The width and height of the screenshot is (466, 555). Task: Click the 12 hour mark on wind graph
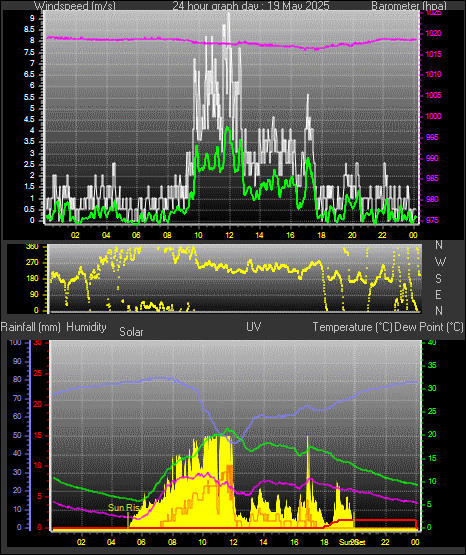pyautogui.click(x=229, y=235)
